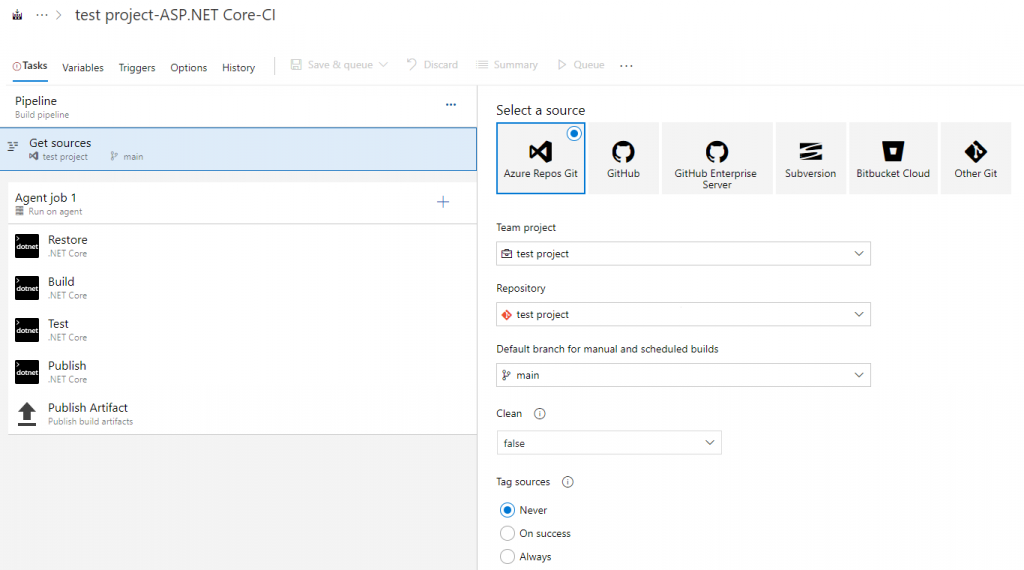Open the Publish dotnet task
Viewport: 1024px width, 570px height.
[242, 372]
